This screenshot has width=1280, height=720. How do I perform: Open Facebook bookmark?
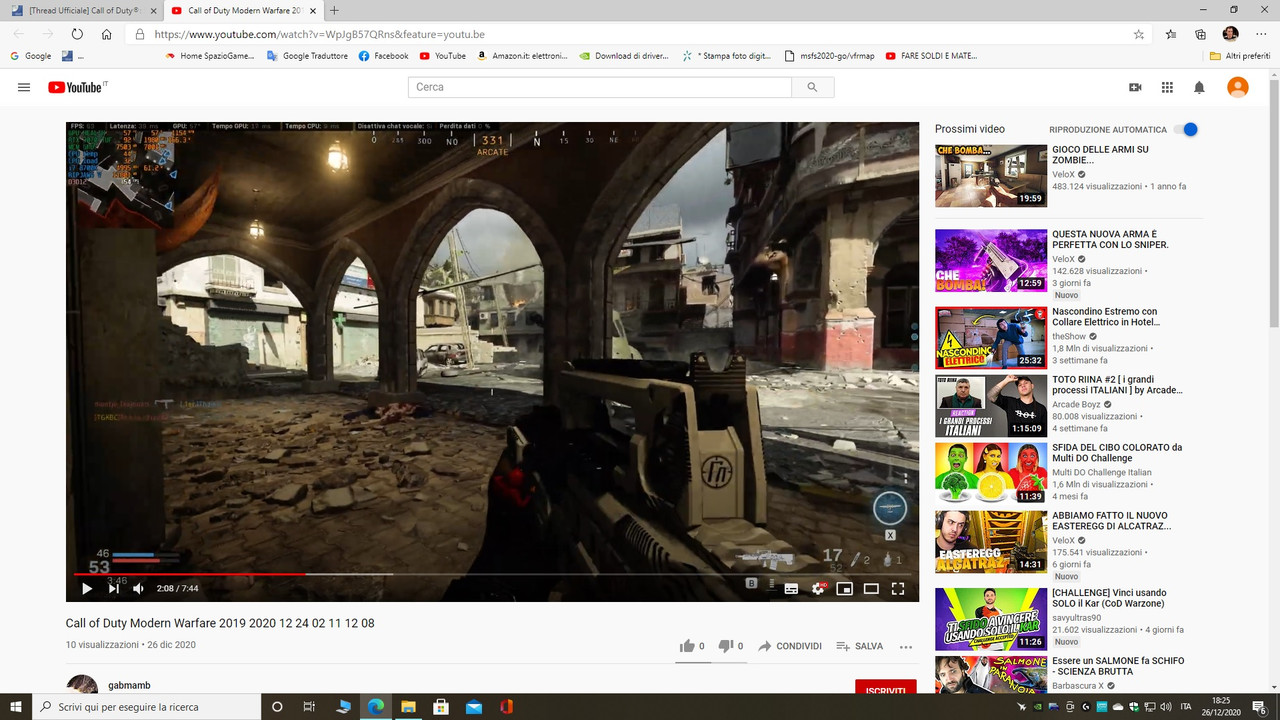(x=383, y=56)
